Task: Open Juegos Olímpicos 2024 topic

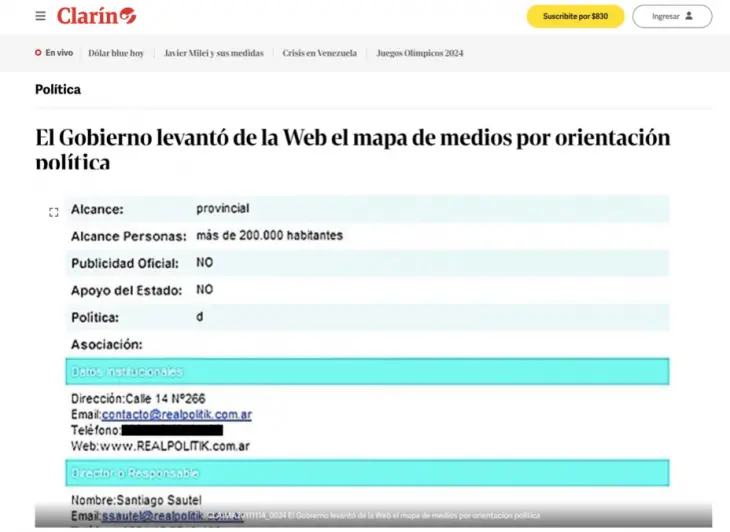Action: (420, 53)
